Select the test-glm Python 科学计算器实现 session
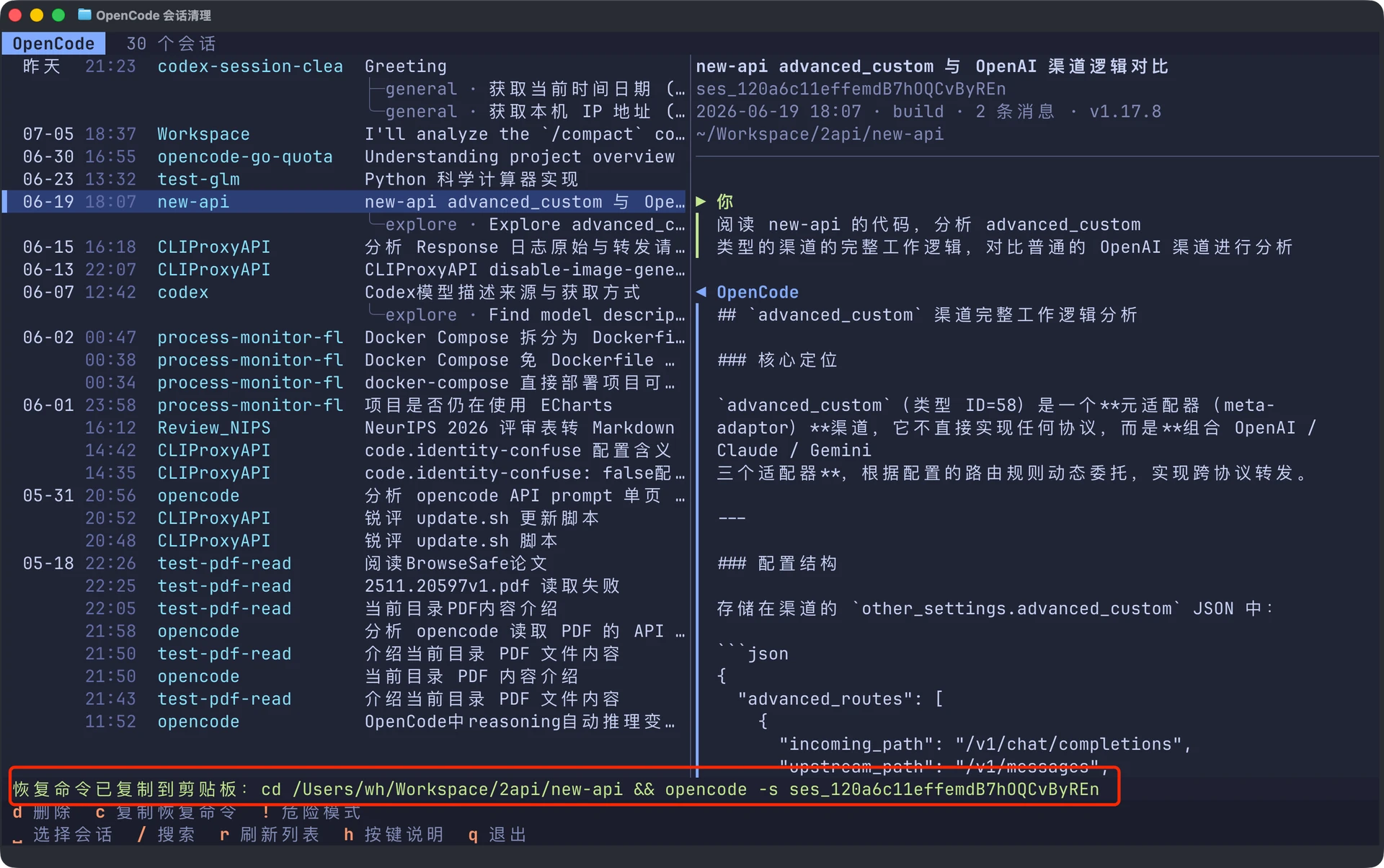 point(345,180)
